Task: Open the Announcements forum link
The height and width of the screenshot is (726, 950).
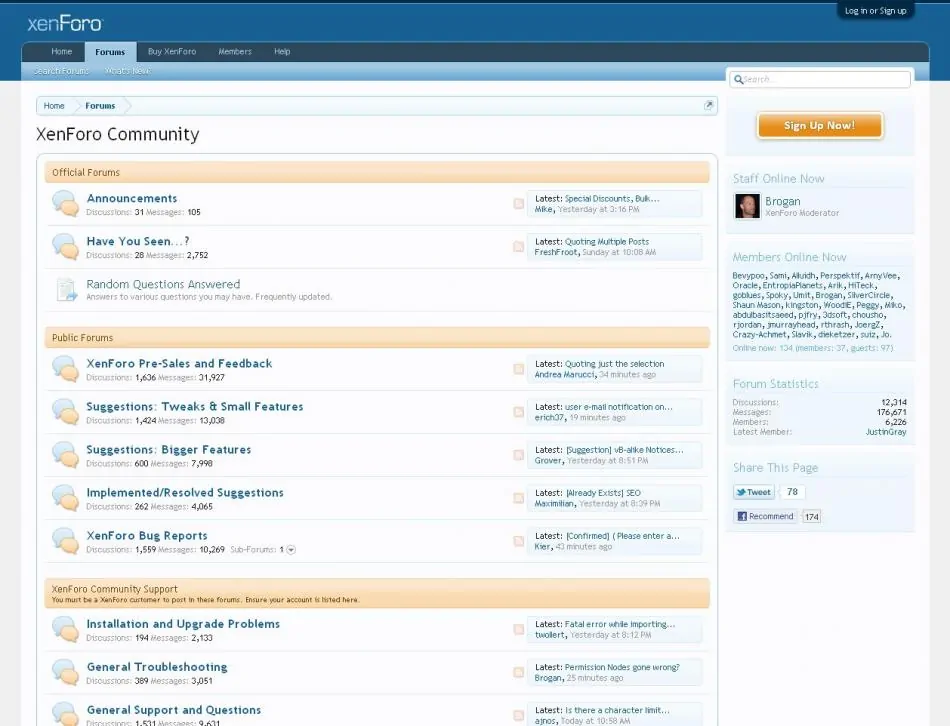Action: (132, 198)
